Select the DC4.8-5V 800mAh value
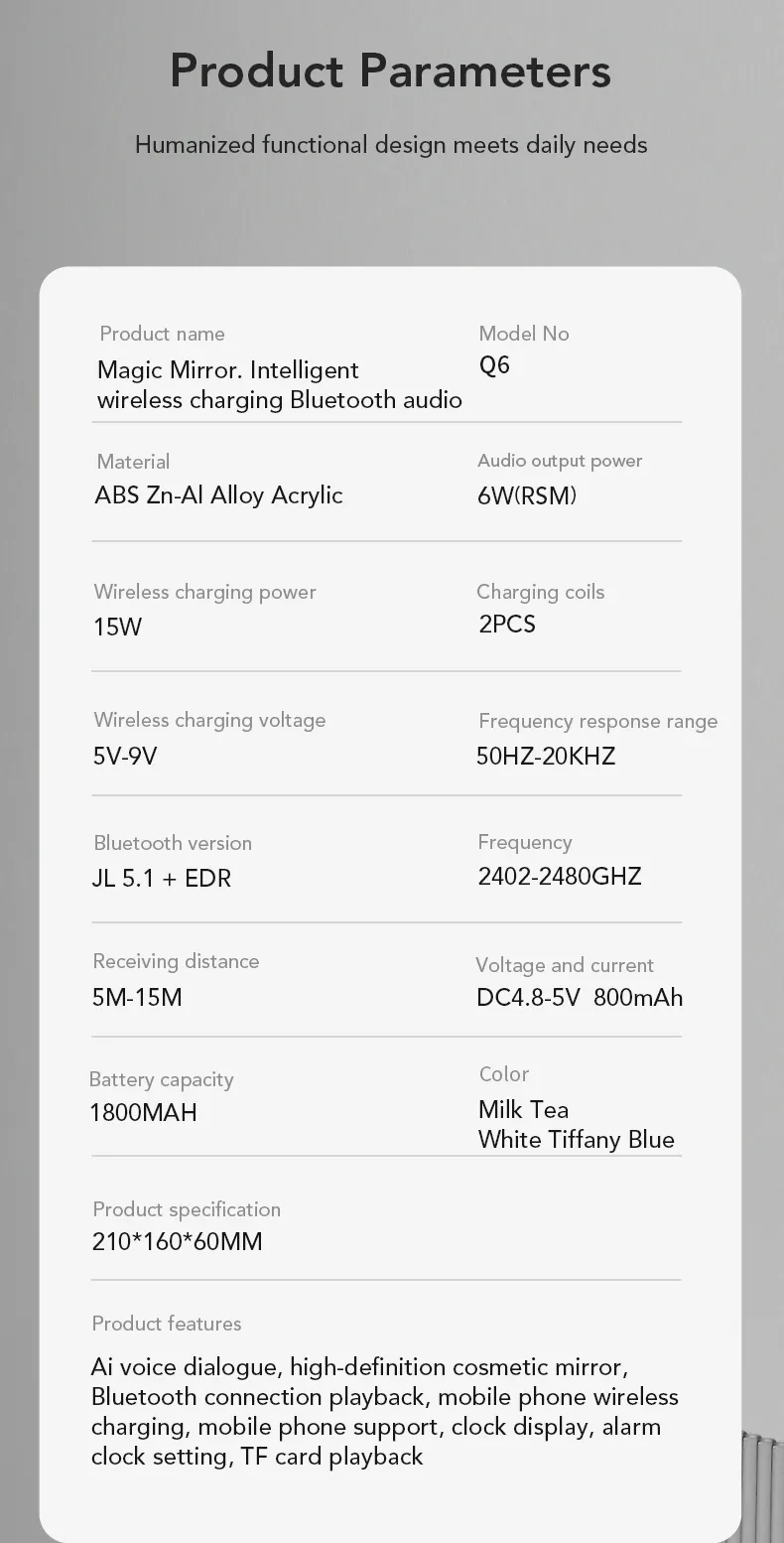784x1543 pixels. (580, 997)
